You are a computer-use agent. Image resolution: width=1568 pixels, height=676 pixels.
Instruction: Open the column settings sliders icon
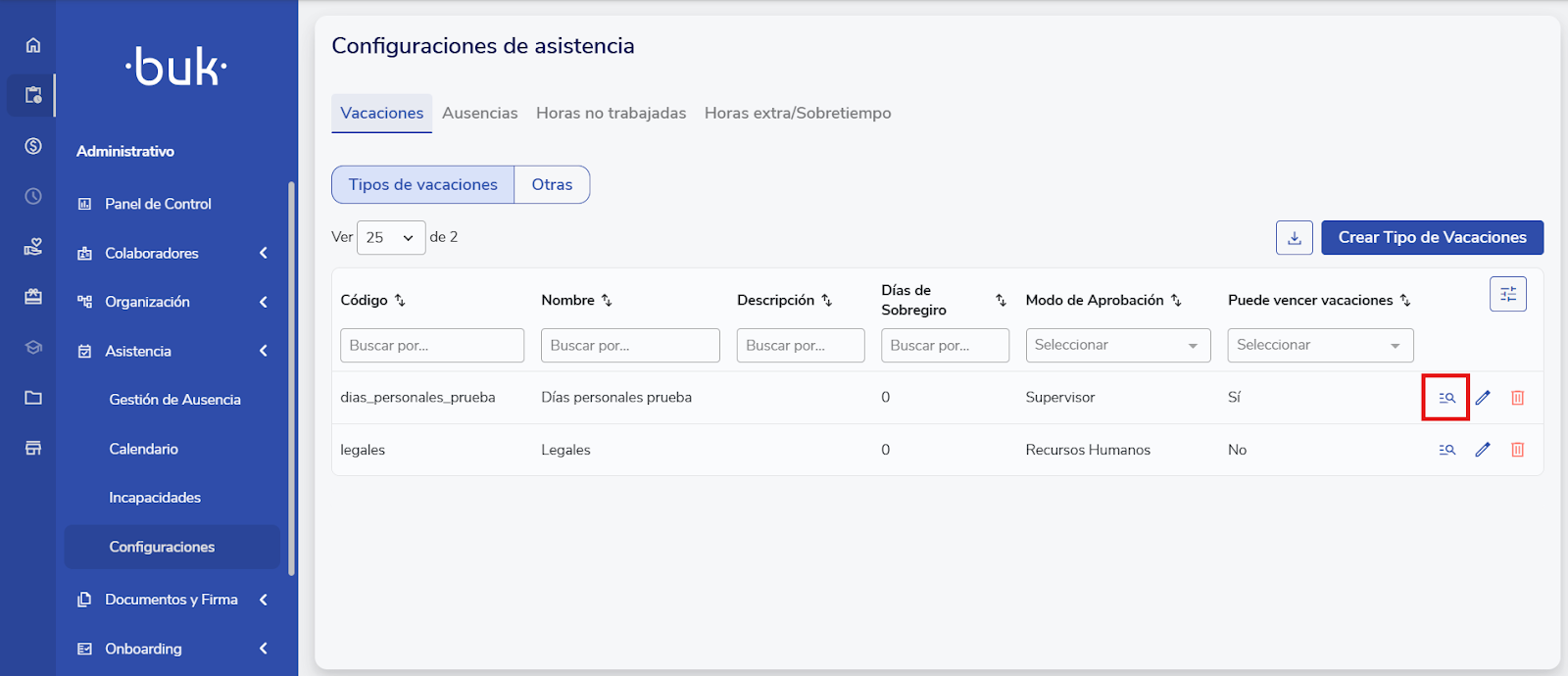click(1508, 294)
